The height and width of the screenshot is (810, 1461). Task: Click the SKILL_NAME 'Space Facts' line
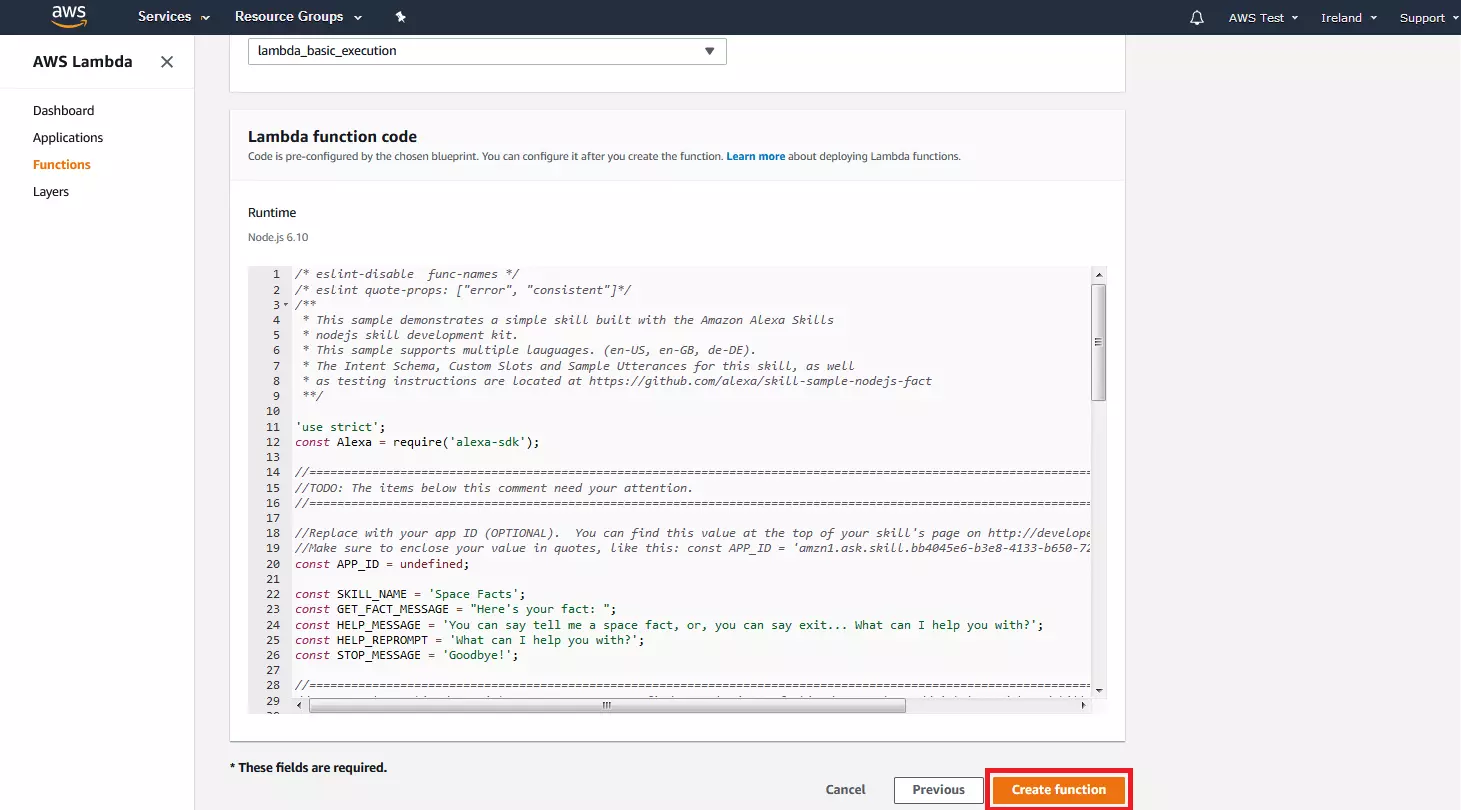click(x=410, y=594)
